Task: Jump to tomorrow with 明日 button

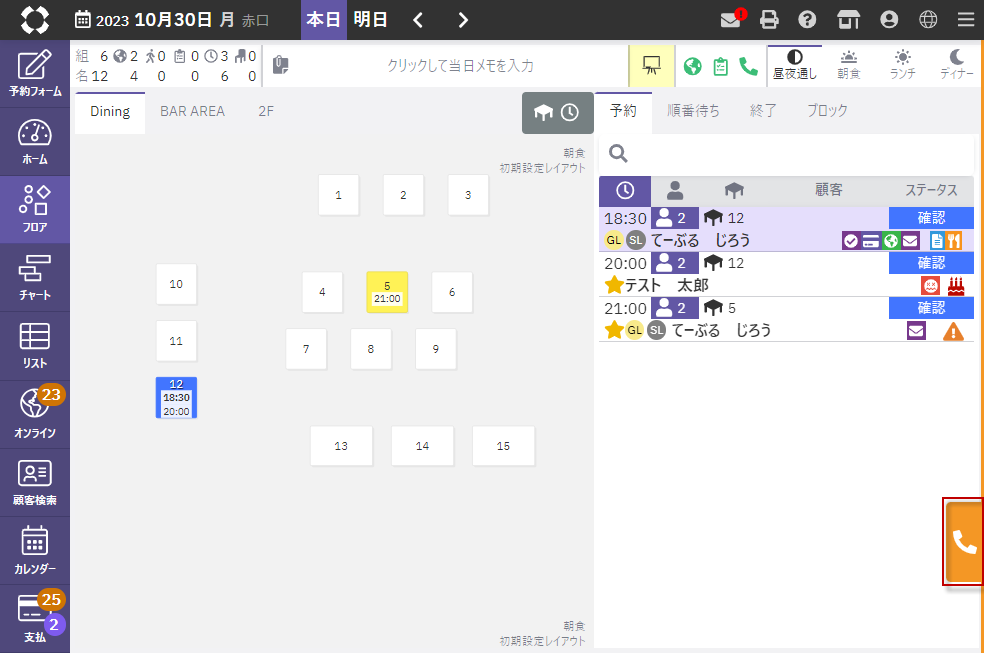Action: click(x=370, y=20)
